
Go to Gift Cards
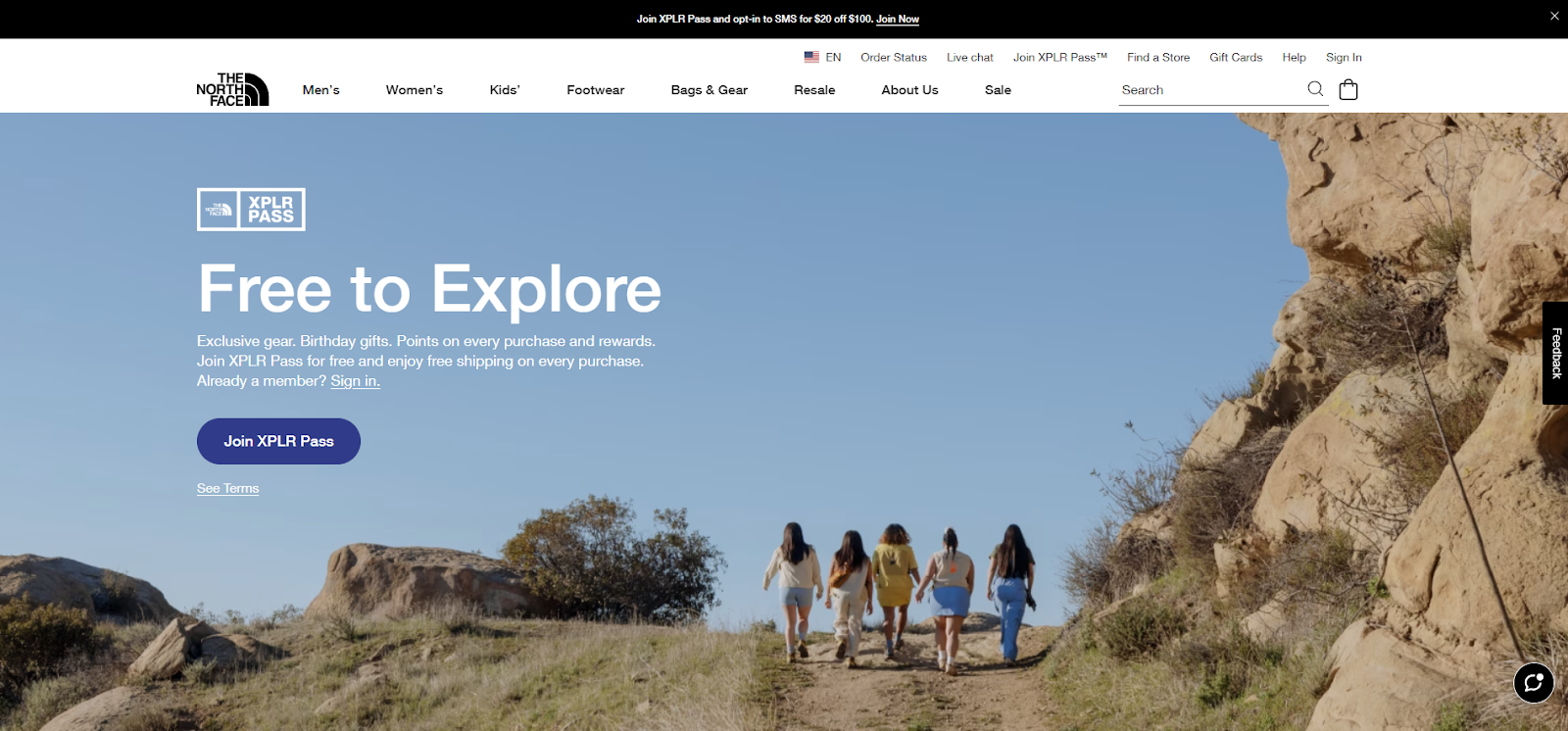coord(1236,57)
